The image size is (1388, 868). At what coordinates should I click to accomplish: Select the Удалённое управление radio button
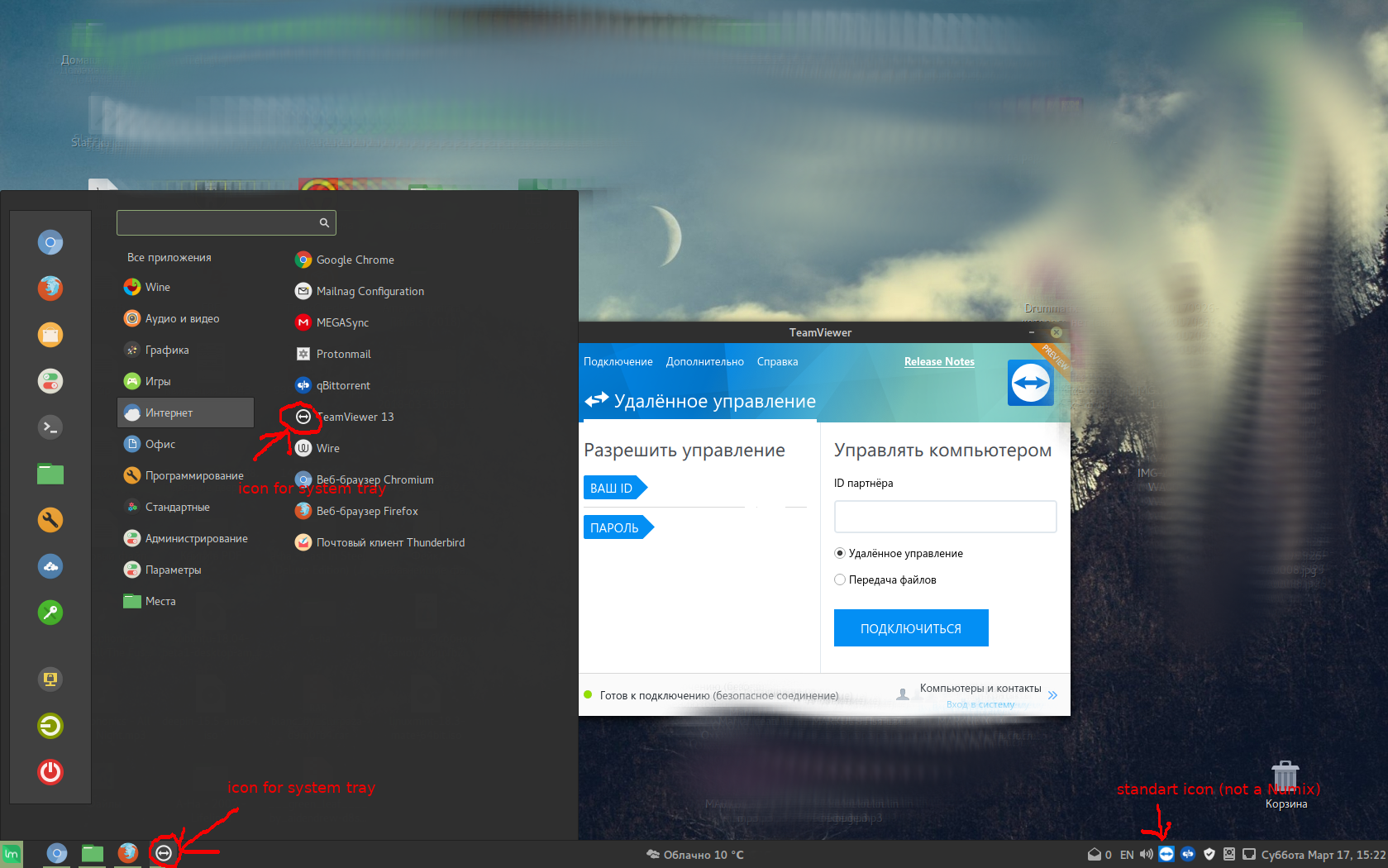click(840, 553)
